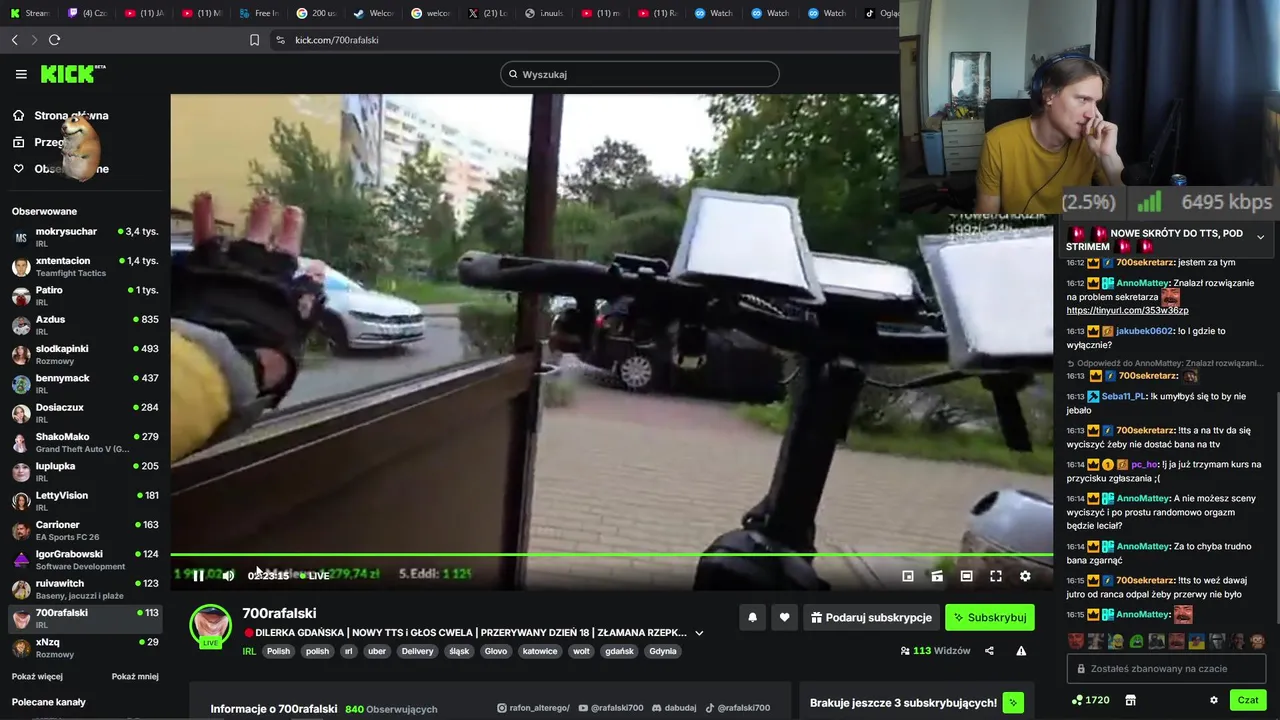
Task: Open video player settings gear
Action: [x=1025, y=576]
